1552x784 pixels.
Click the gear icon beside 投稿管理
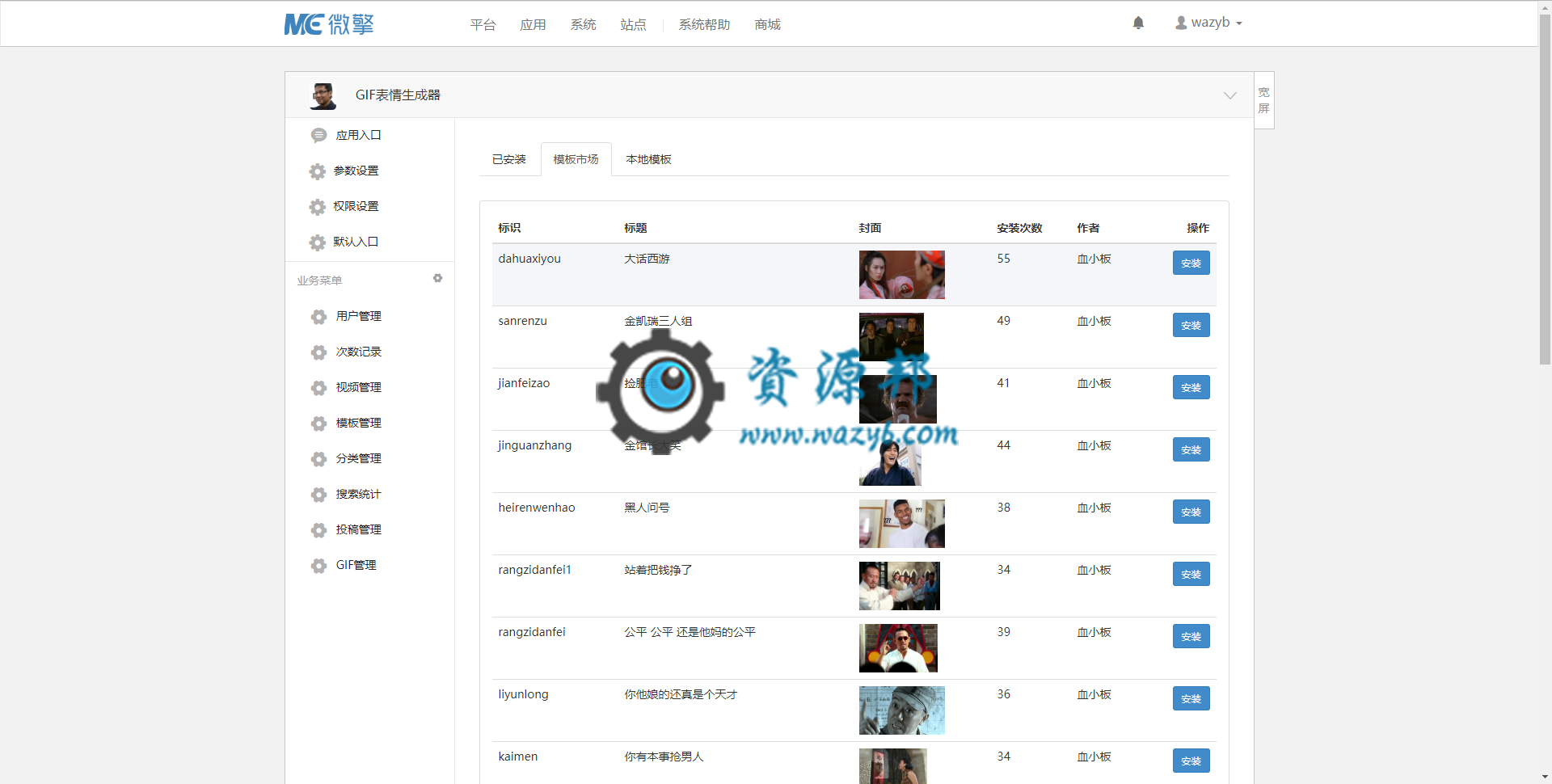[x=319, y=530]
